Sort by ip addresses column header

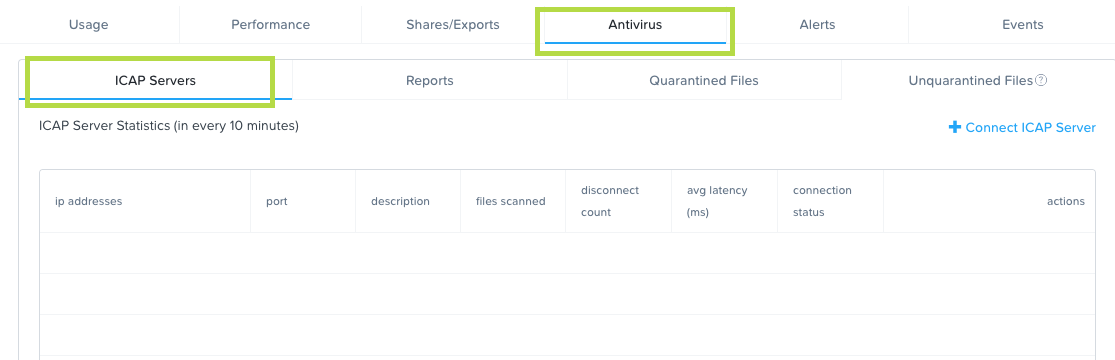pos(89,201)
